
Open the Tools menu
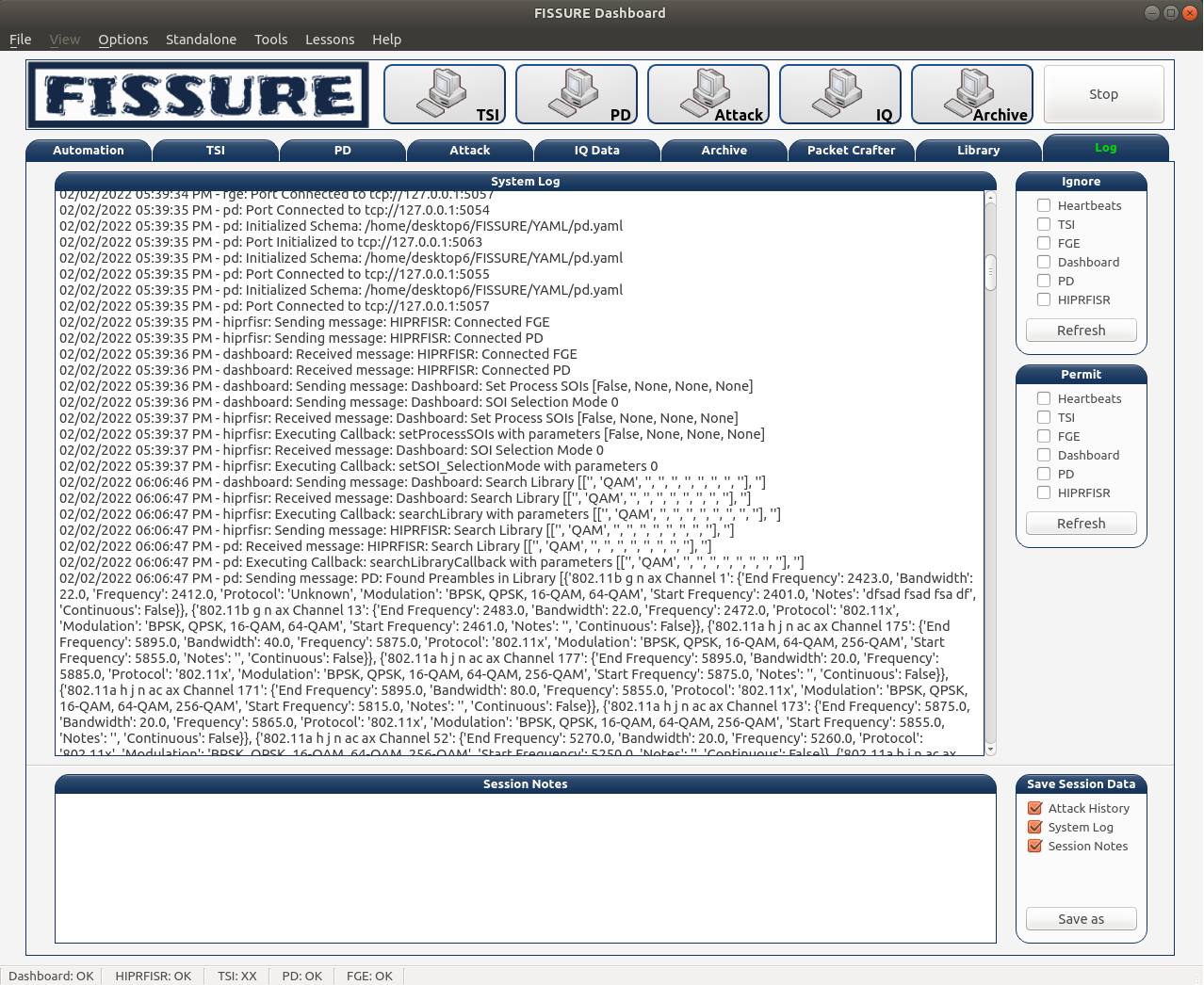pos(271,40)
